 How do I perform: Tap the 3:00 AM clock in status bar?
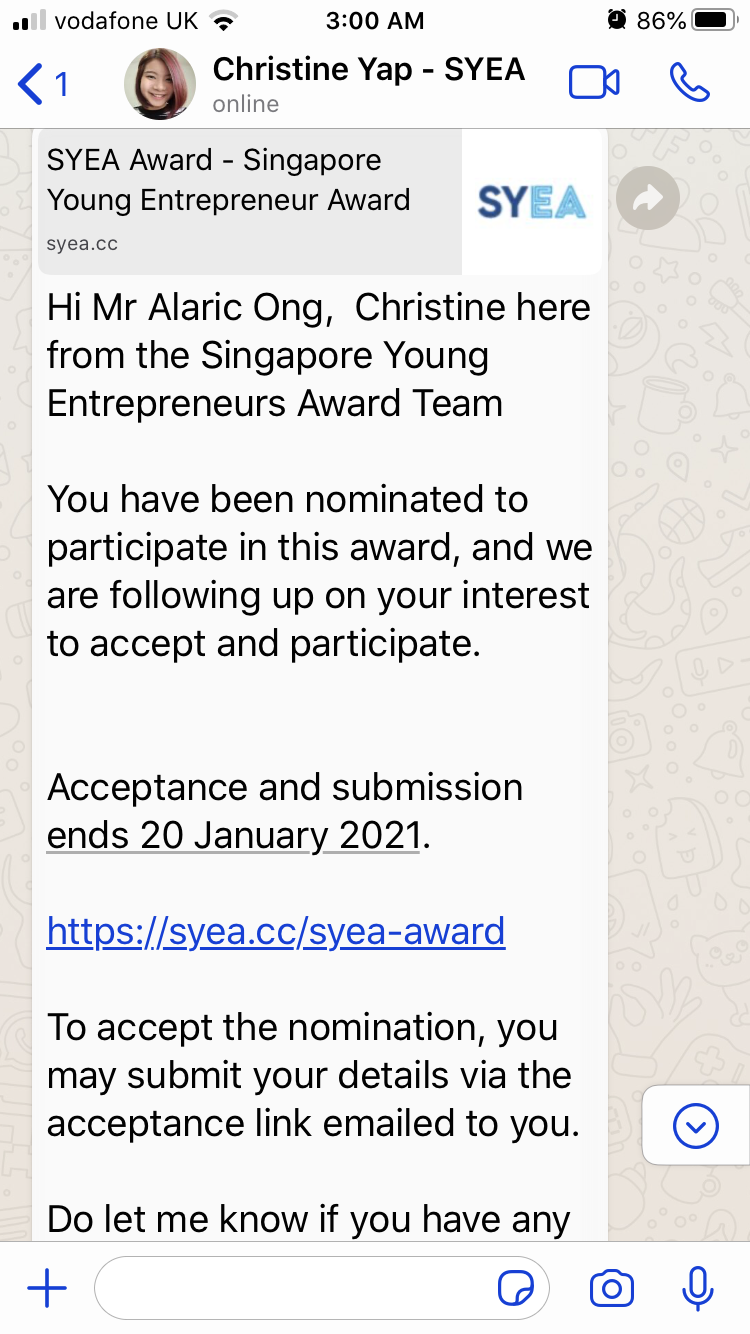coord(375,20)
